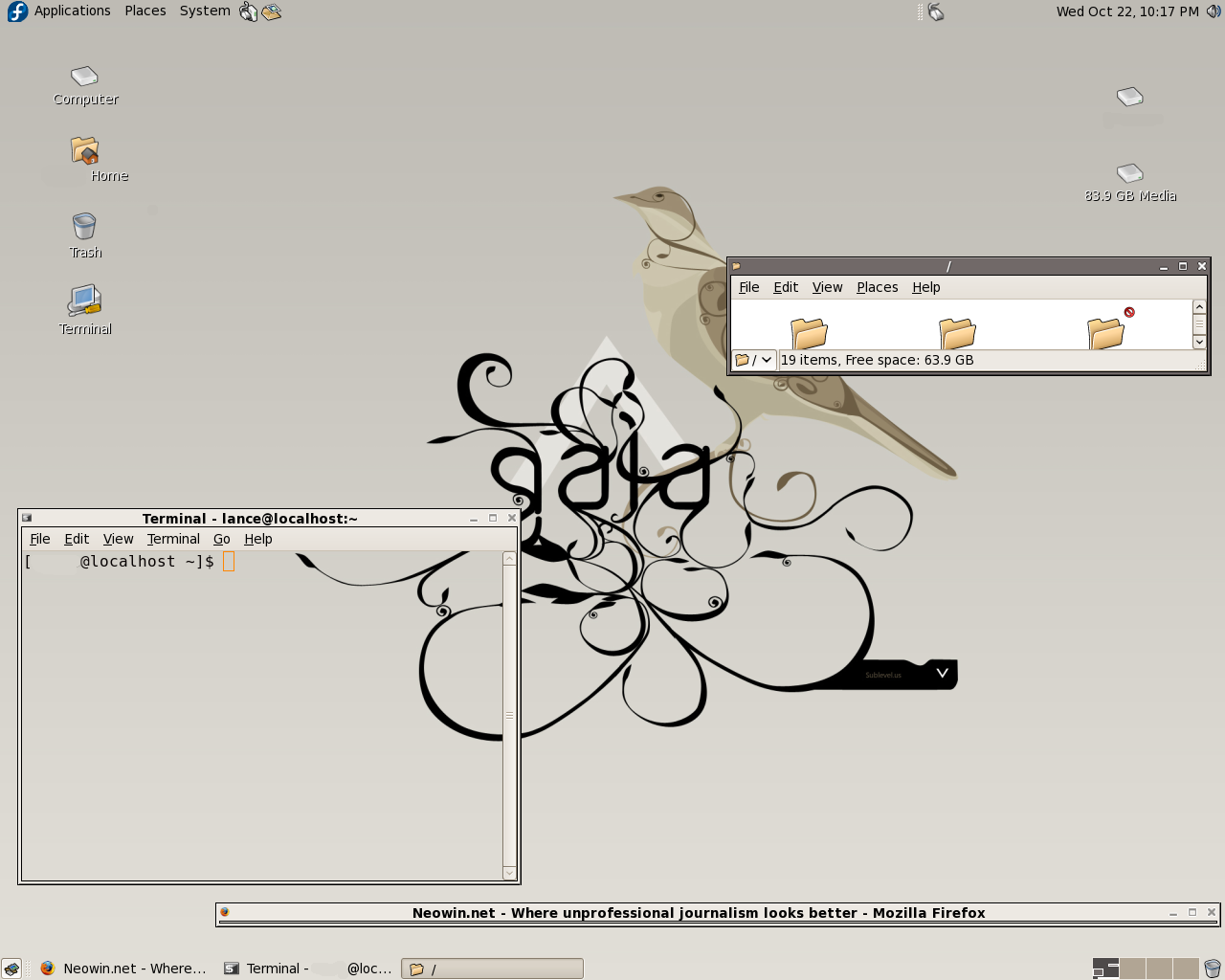
Task: Maximize the file browser window
Action: pyautogui.click(x=1183, y=266)
